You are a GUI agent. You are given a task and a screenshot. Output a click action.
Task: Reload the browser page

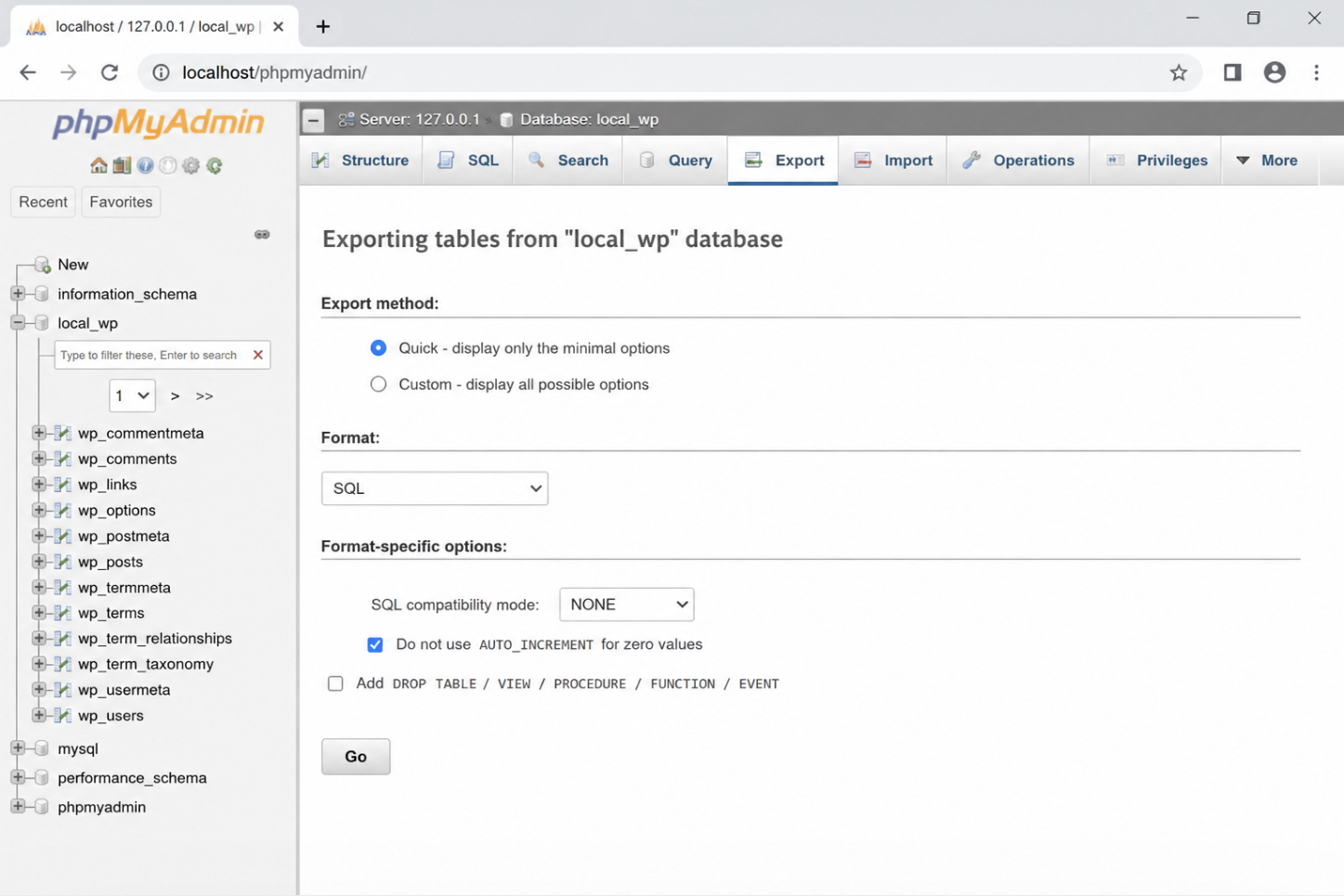(x=110, y=72)
